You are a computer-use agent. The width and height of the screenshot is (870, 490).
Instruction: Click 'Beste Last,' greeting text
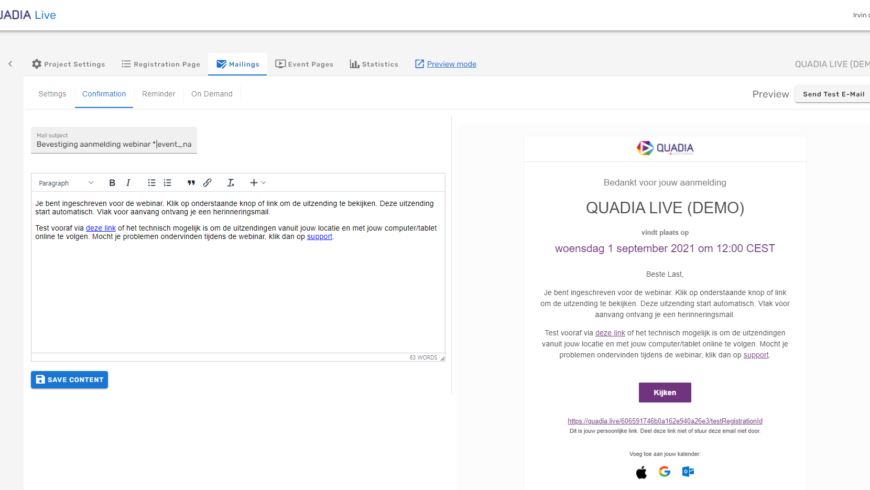pyautogui.click(x=665, y=274)
